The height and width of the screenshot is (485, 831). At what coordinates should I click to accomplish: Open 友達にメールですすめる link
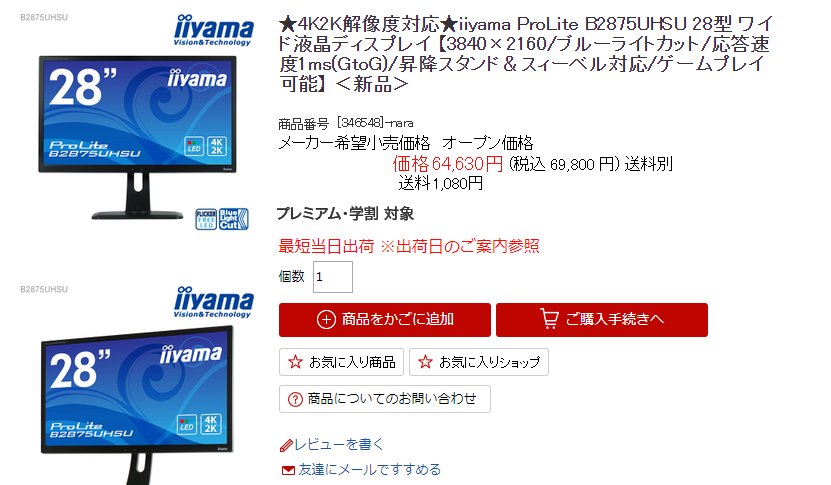point(369,470)
